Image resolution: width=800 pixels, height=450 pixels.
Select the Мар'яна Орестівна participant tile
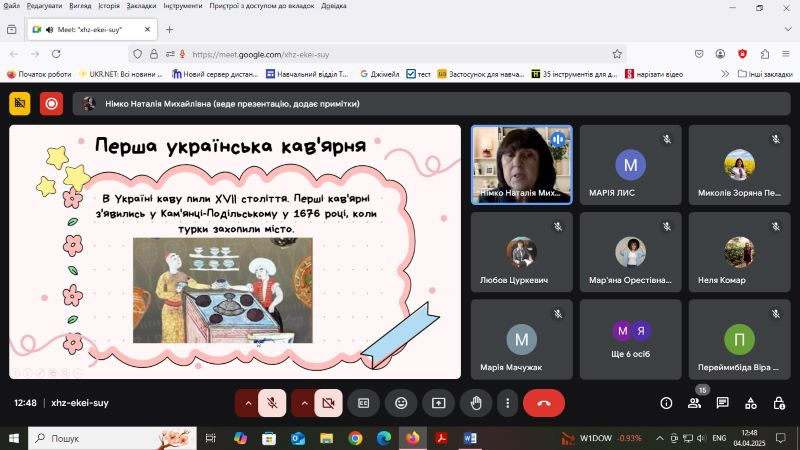tap(631, 252)
